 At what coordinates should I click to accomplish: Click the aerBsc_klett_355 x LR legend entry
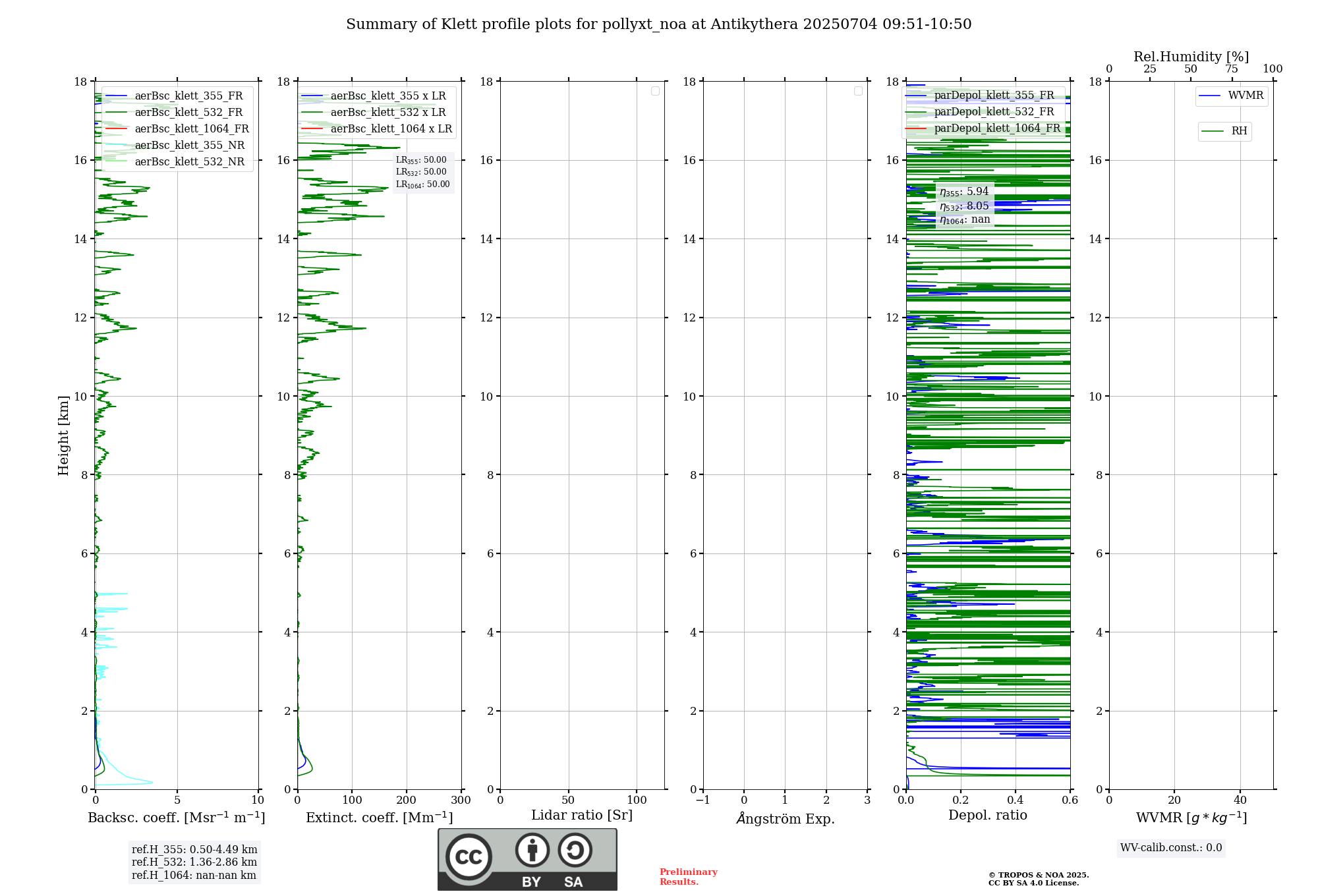pos(374,96)
